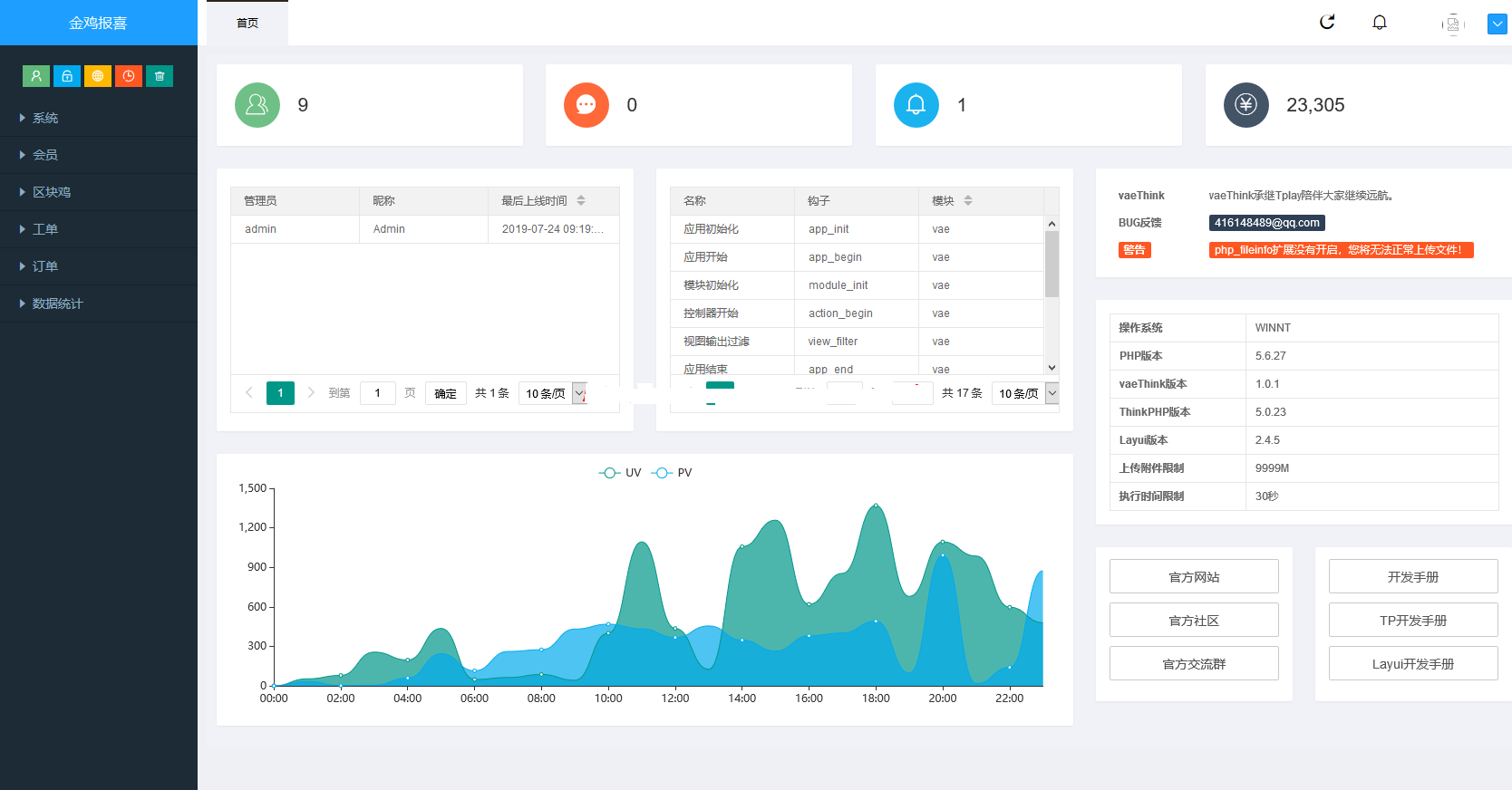Open notifications via the bell icon in header
The height and width of the screenshot is (790, 1512).
[1380, 23]
